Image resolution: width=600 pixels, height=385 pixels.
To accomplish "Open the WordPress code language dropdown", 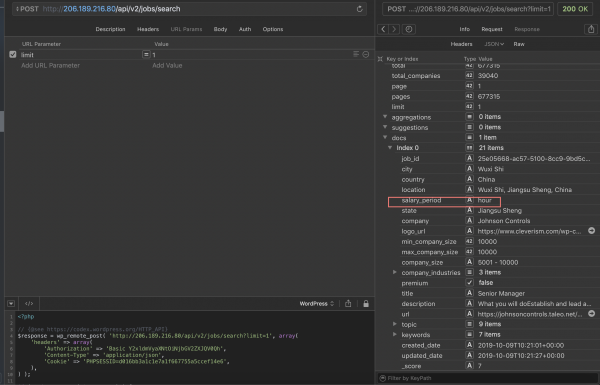I will click(x=316, y=303).
